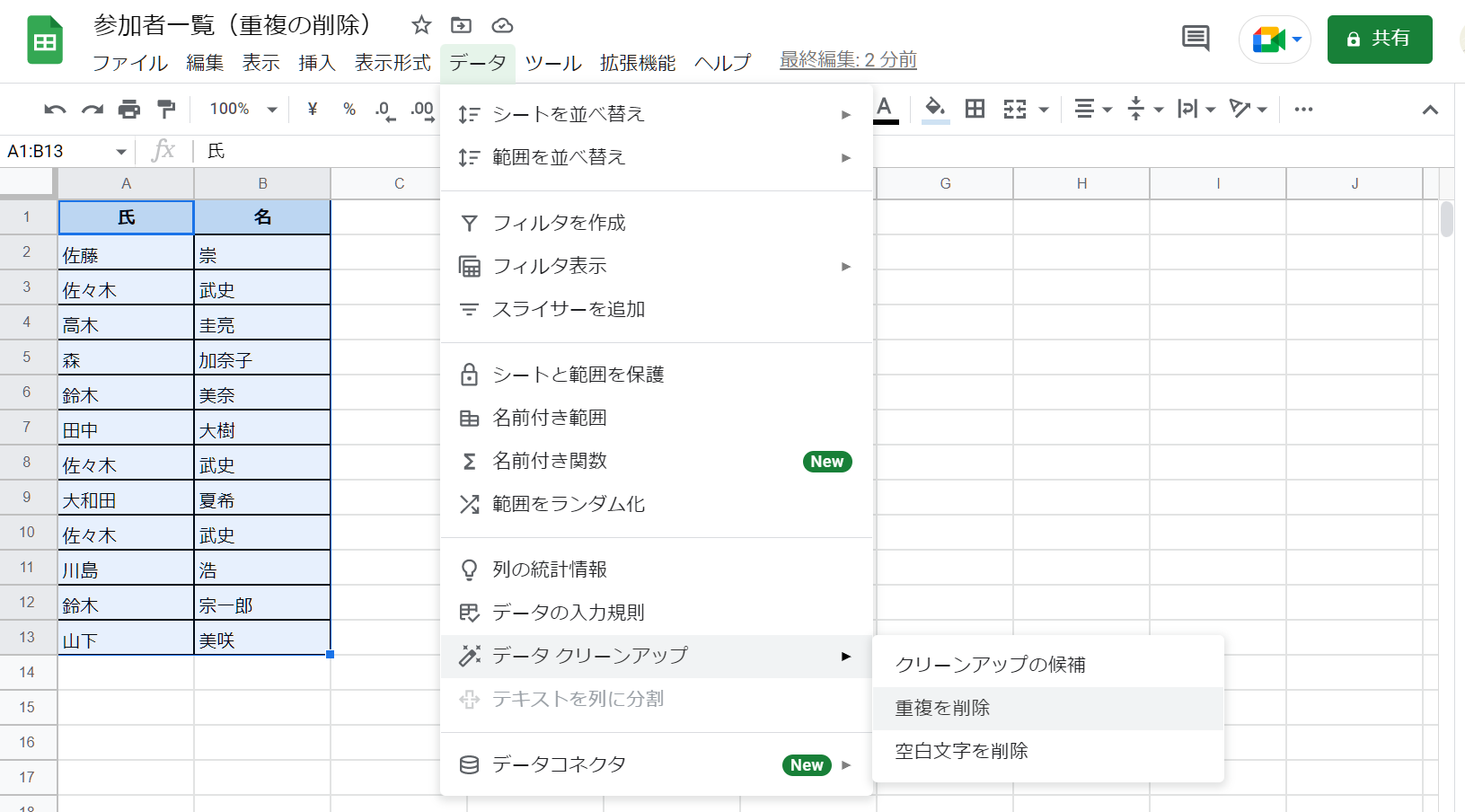The image size is (1465, 812).
Task: Click the cloud save status icon
Action: [x=503, y=25]
